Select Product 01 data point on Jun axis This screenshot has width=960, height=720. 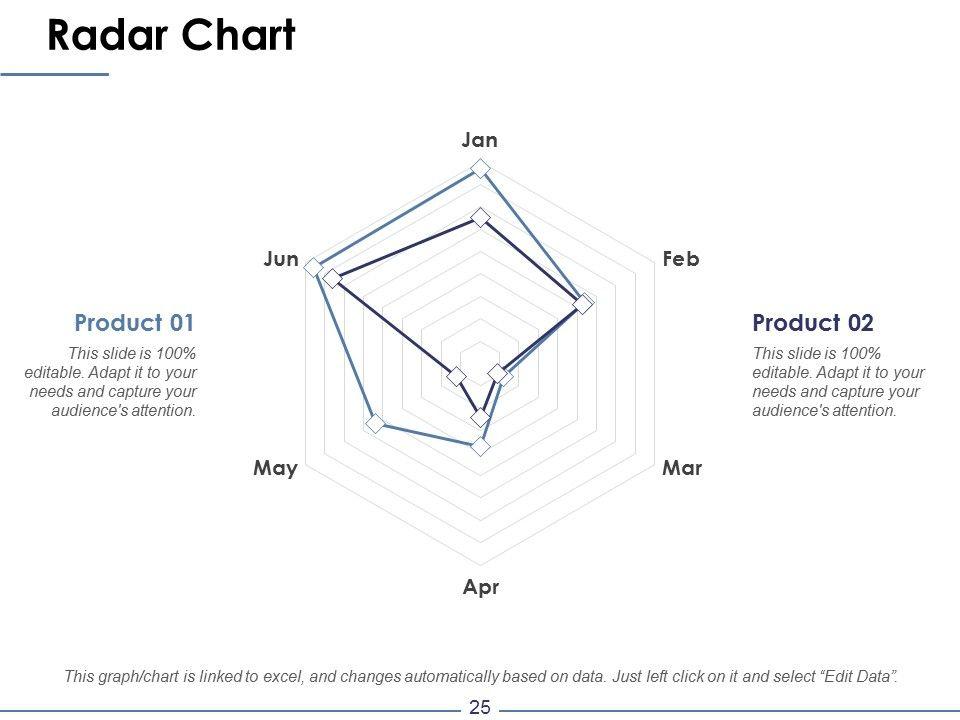[314, 267]
